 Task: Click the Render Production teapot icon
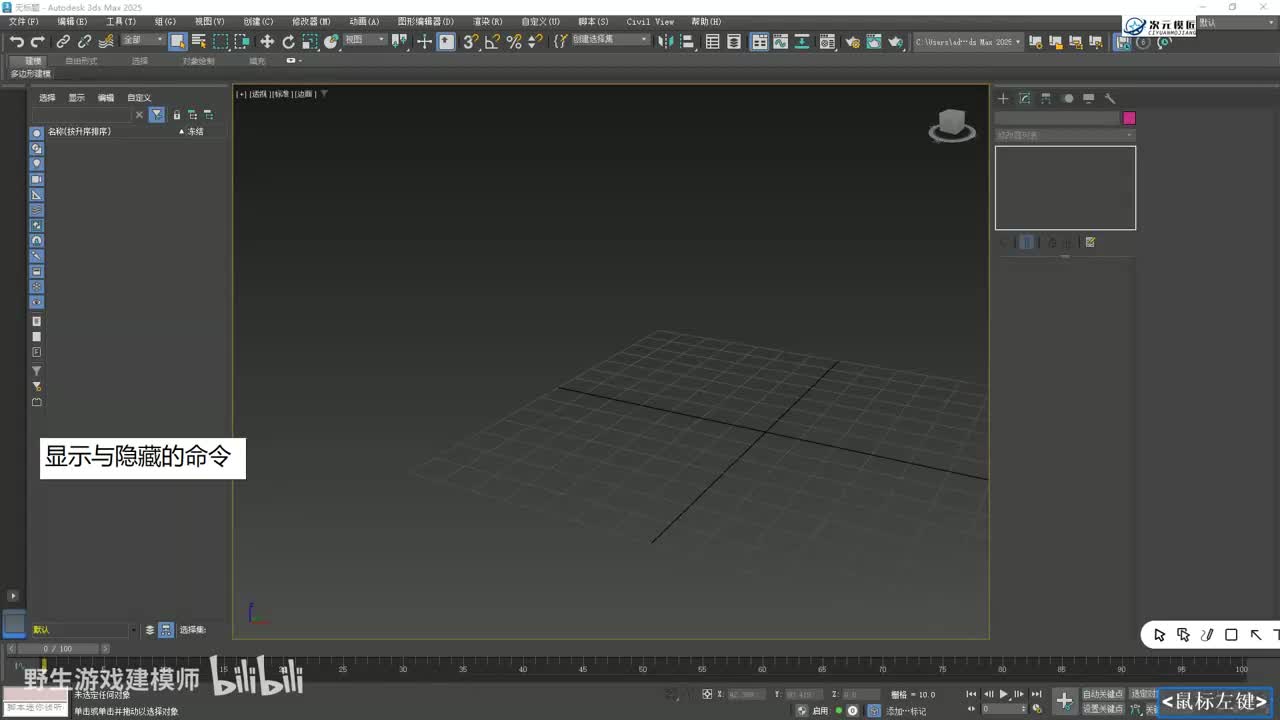(x=896, y=41)
